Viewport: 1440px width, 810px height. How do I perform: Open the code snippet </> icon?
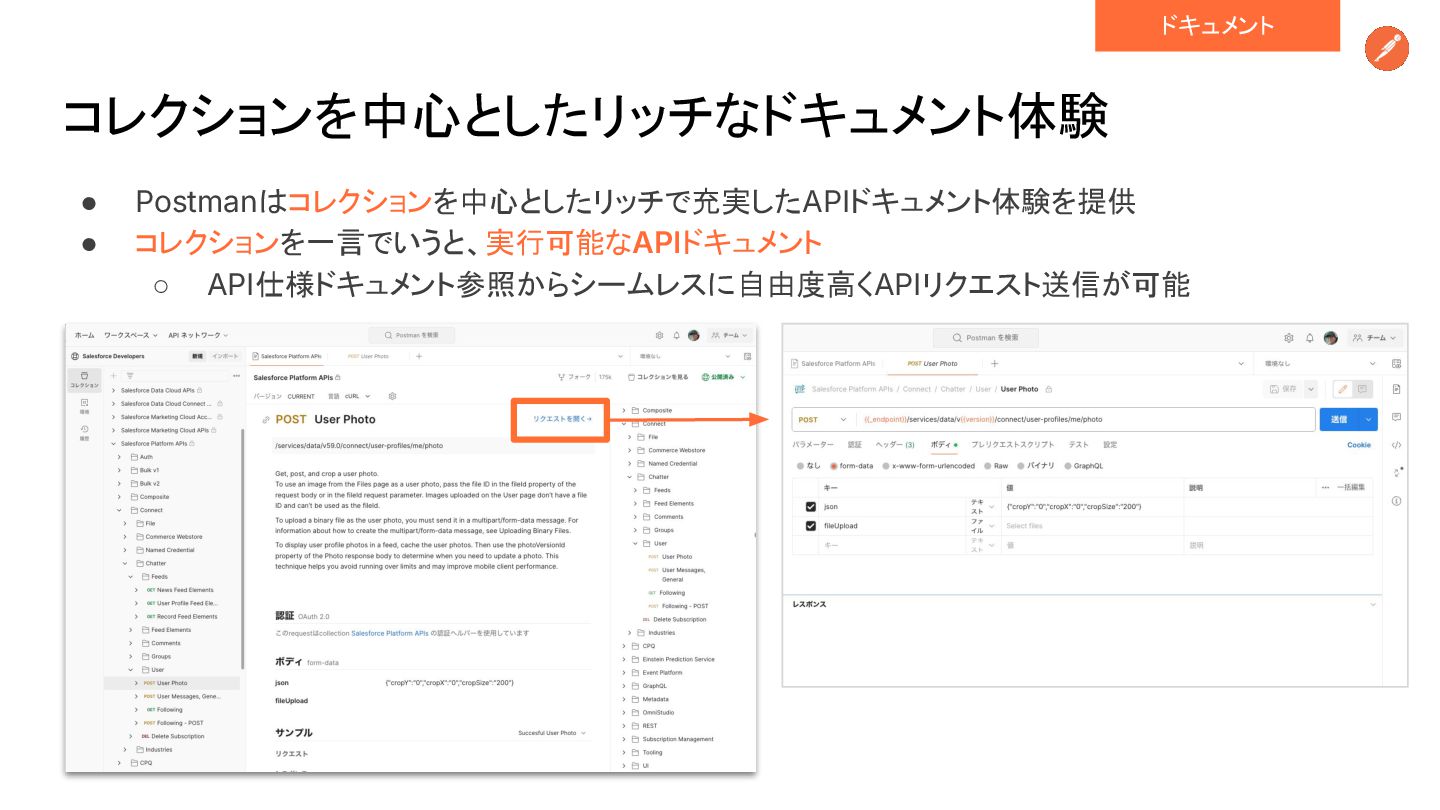[1397, 445]
